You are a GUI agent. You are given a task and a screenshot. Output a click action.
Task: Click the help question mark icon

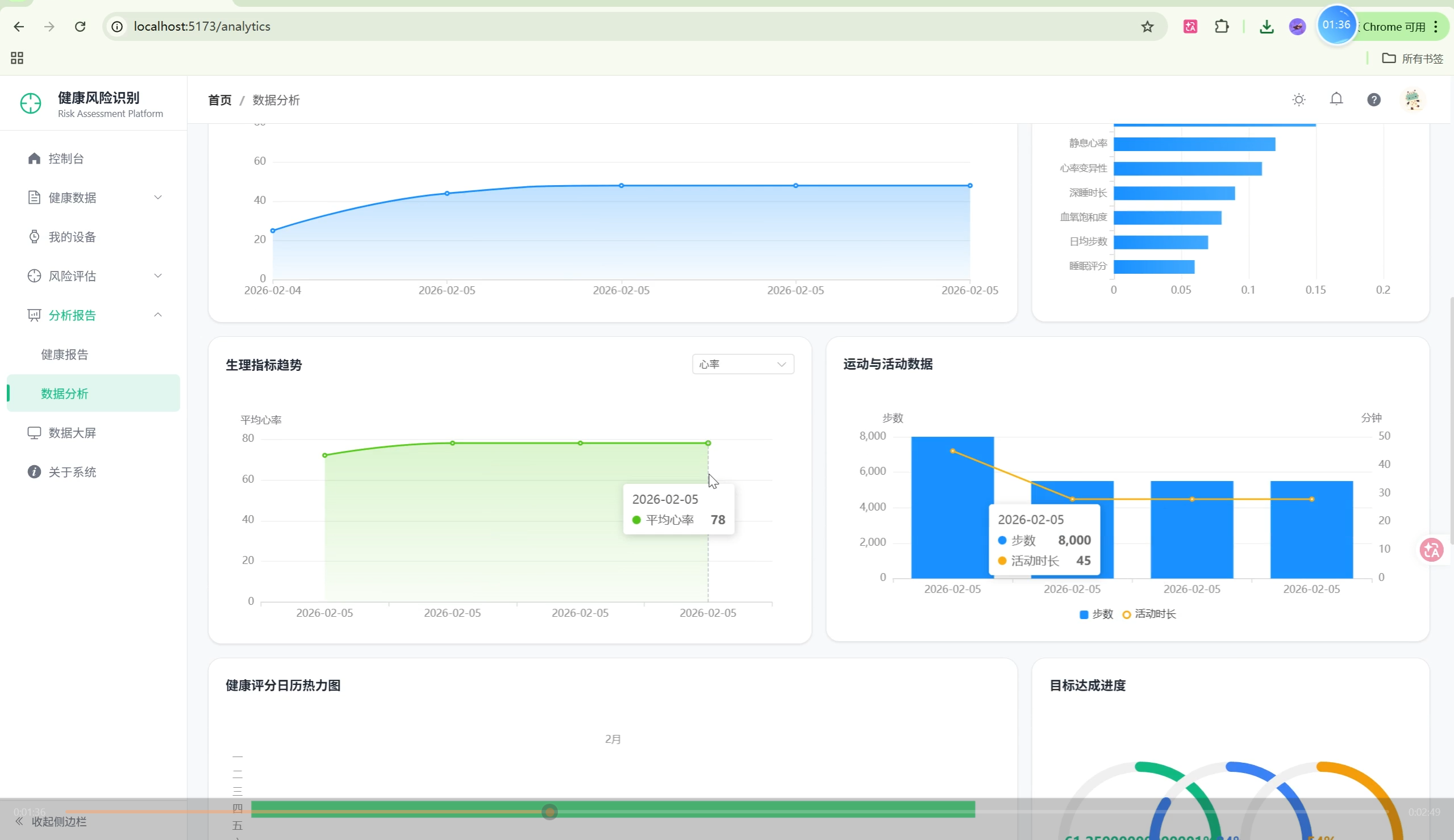(1373, 100)
